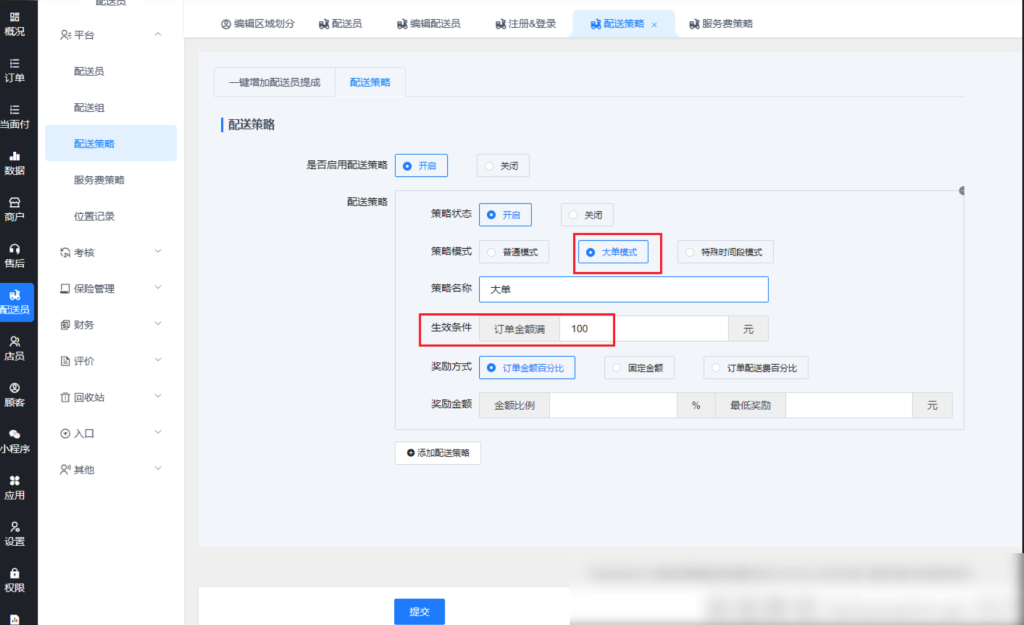Expand the 保险管理 menu section
This screenshot has width=1024, height=625.
110,288
